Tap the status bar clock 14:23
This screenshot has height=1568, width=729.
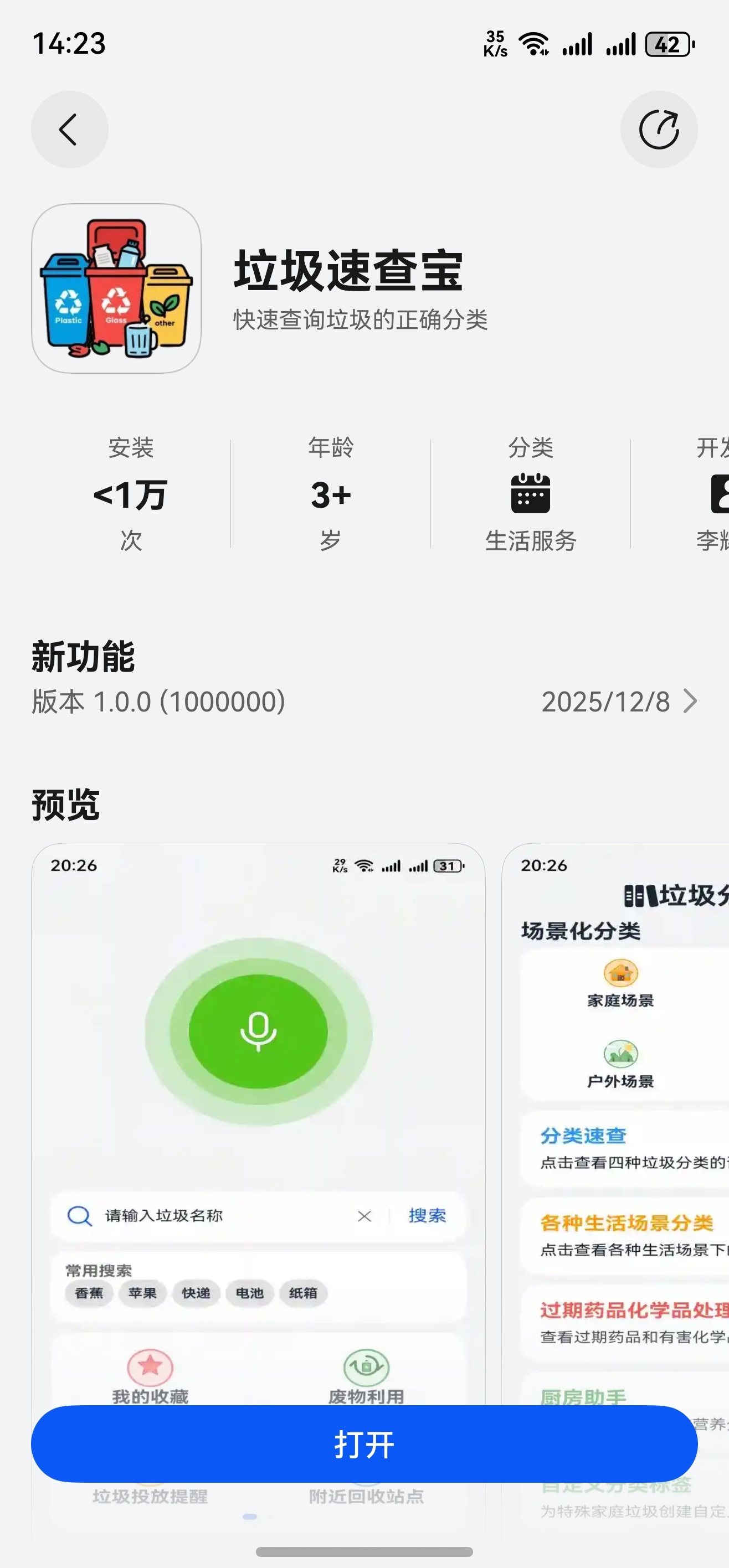tap(69, 44)
